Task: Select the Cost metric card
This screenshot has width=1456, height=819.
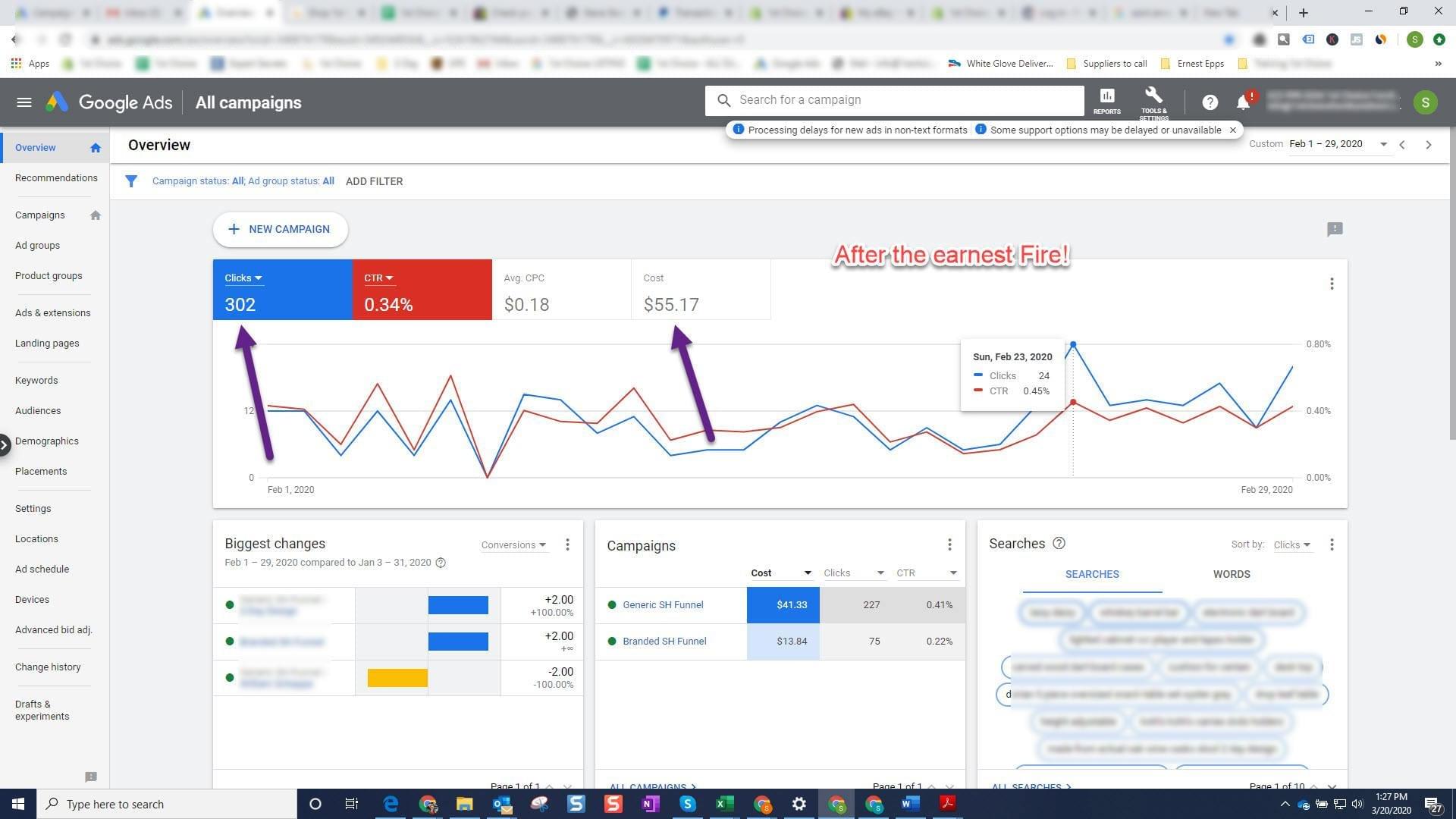Action: (x=701, y=290)
